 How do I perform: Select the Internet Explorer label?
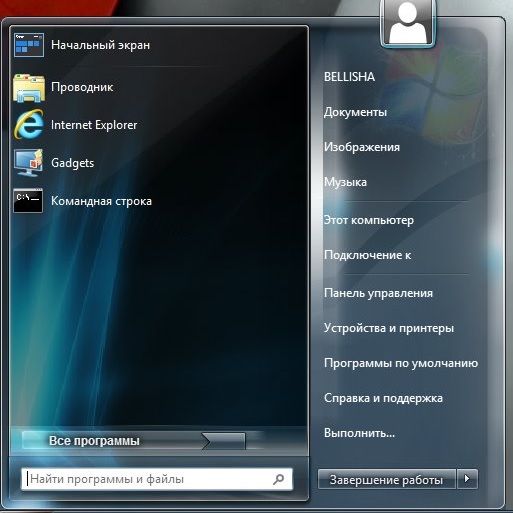(x=94, y=125)
